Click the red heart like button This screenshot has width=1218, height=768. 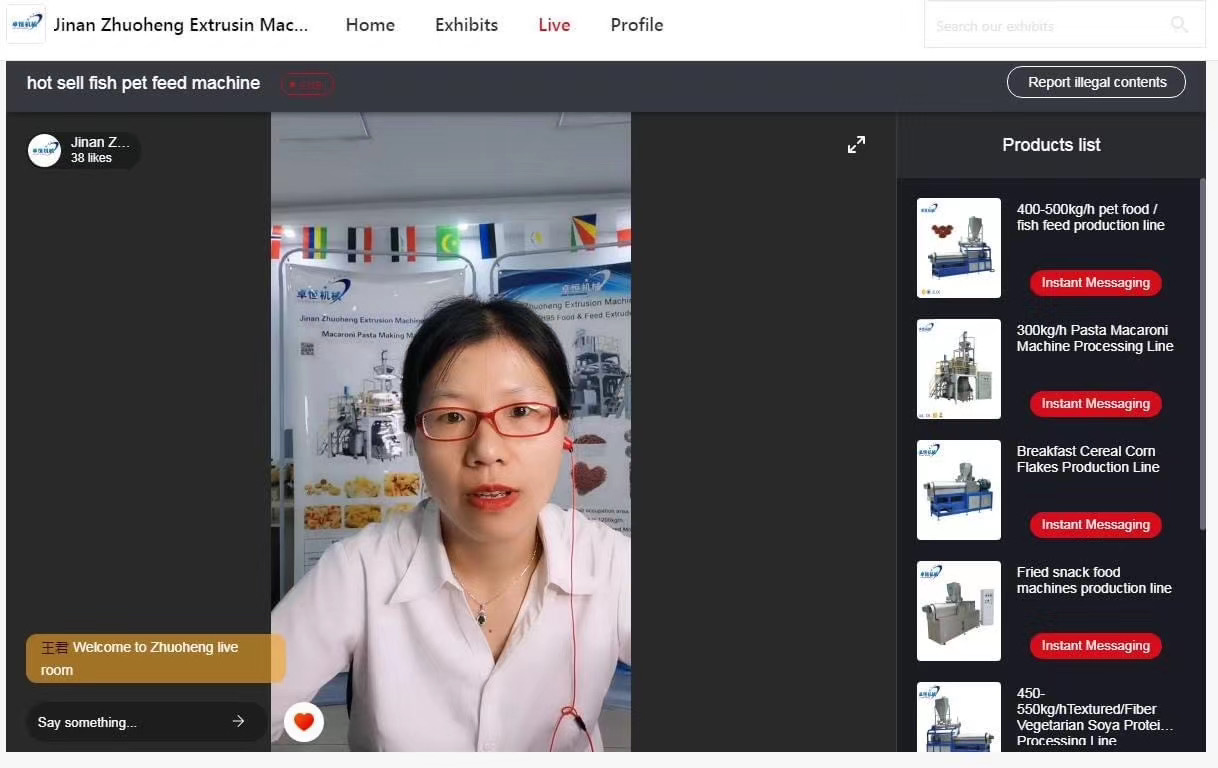304,722
